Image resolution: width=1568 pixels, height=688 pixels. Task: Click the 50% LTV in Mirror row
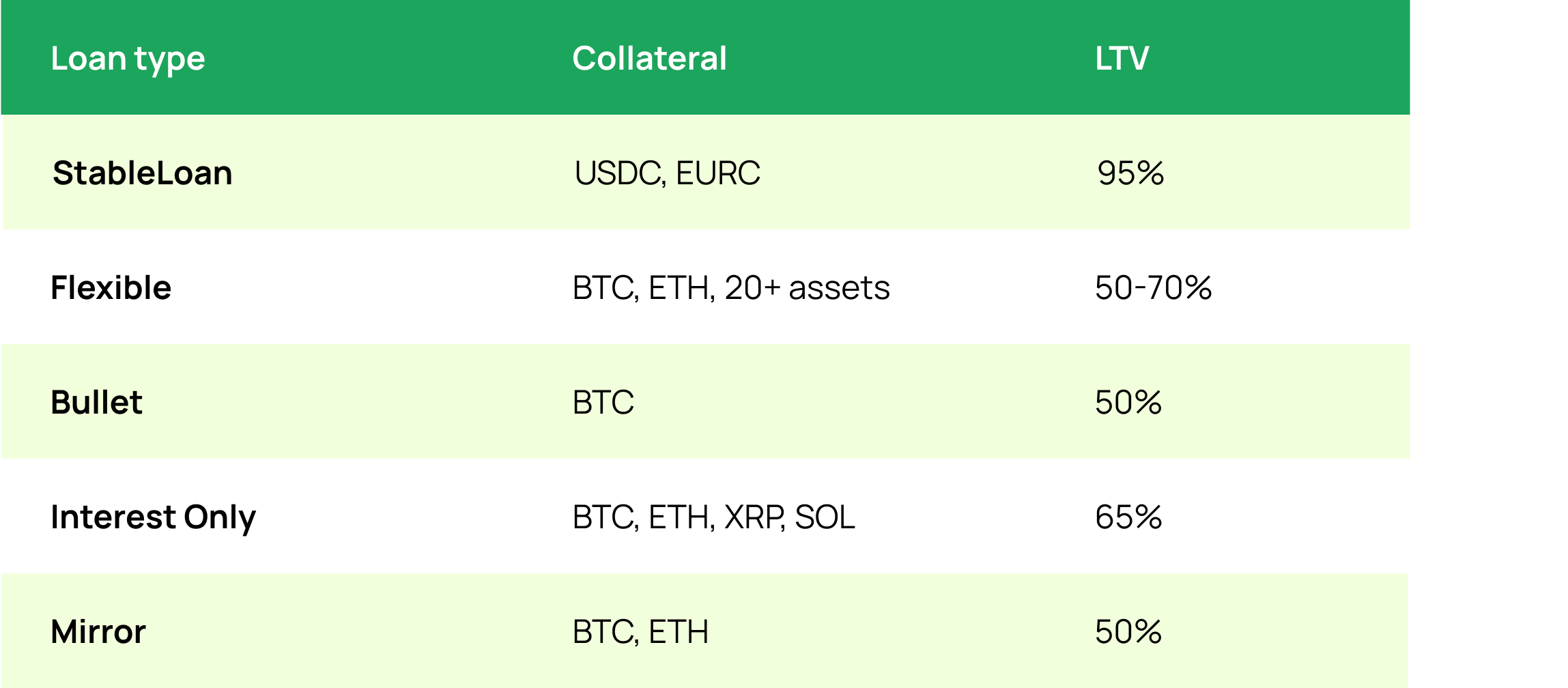[x=1128, y=632]
